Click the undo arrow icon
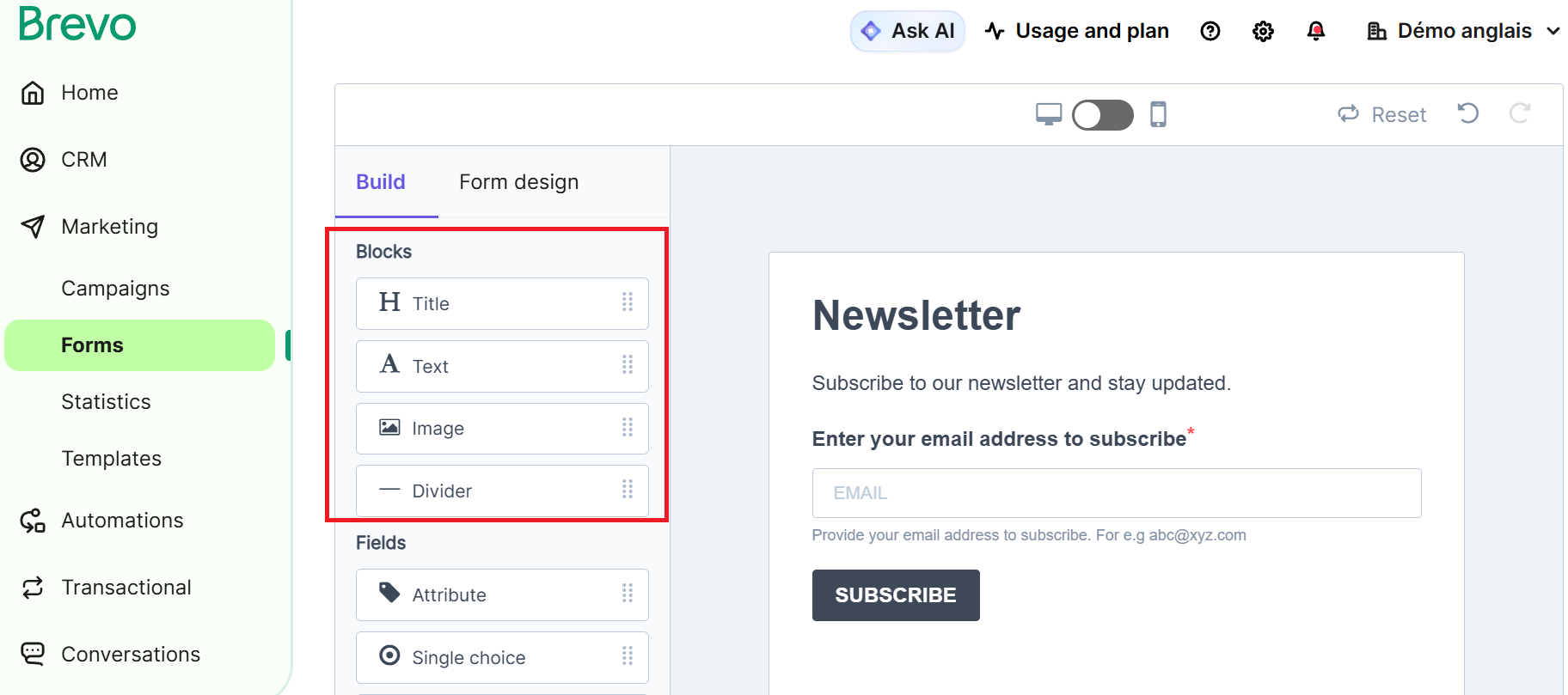 coord(1468,113)
